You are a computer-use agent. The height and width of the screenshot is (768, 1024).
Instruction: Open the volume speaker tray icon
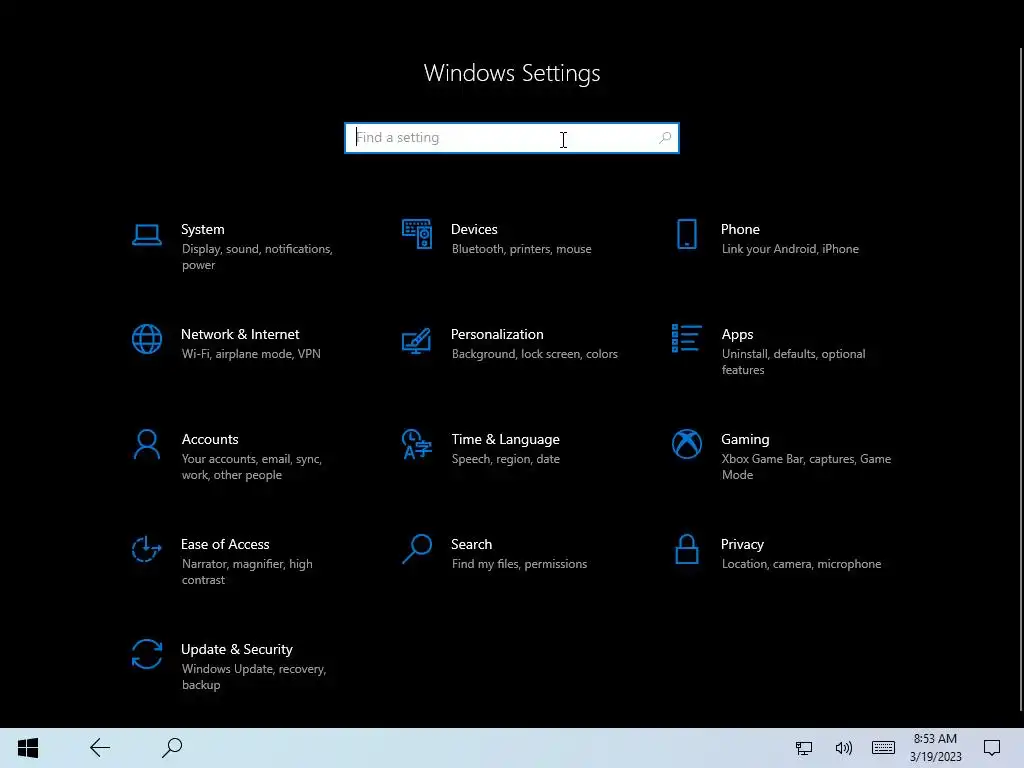[844, 748]
